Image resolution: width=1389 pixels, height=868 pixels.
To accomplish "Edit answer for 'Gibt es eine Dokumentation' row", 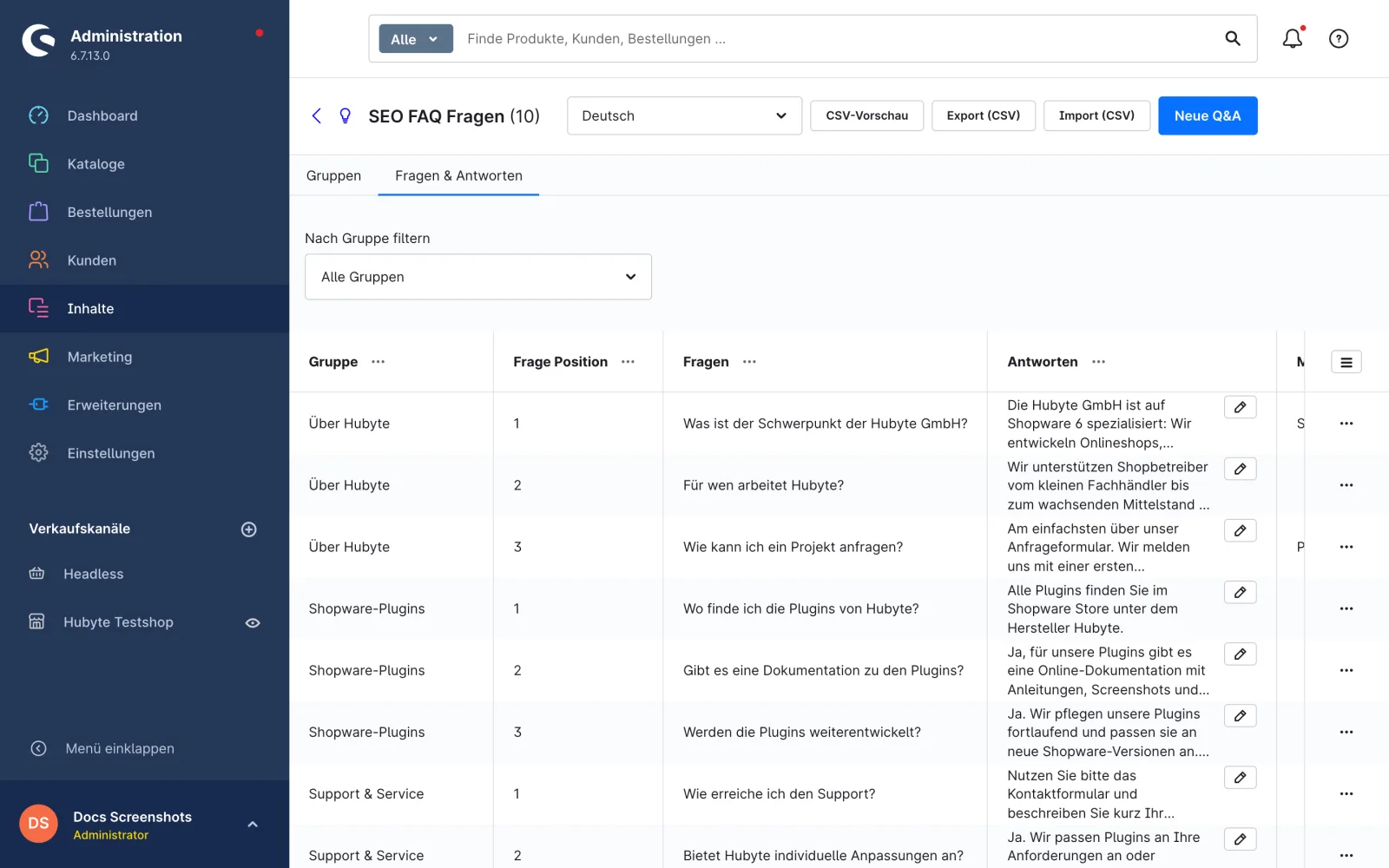I will (x=1240, y=654).
